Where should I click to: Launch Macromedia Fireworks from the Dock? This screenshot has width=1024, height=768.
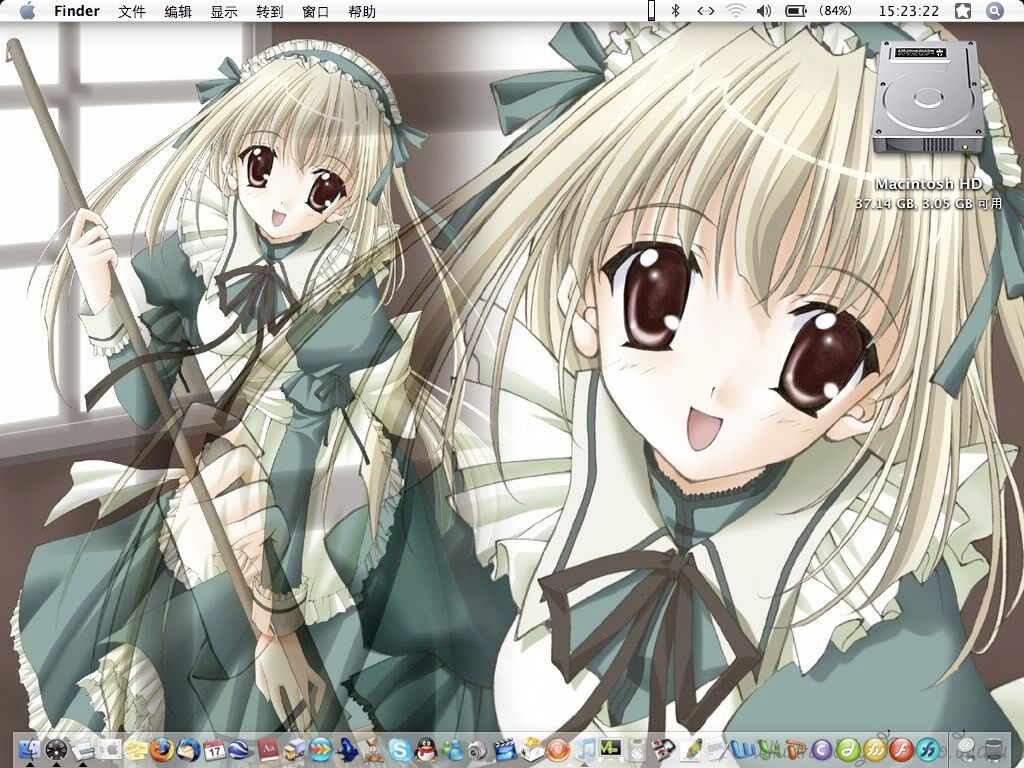pos(874,750)
